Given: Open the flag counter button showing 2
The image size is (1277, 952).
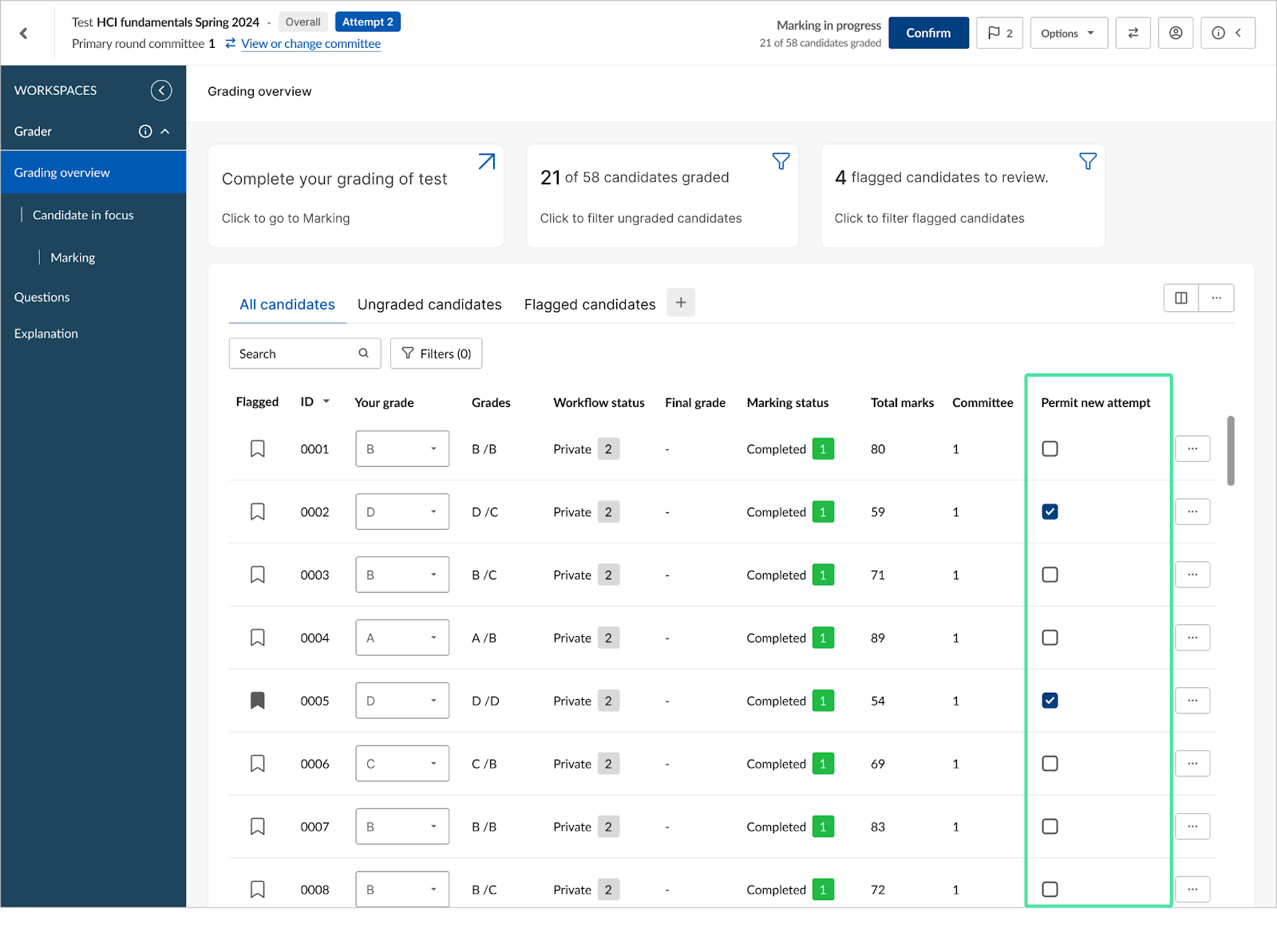Looking at the screenshot, I should [999, 33].
